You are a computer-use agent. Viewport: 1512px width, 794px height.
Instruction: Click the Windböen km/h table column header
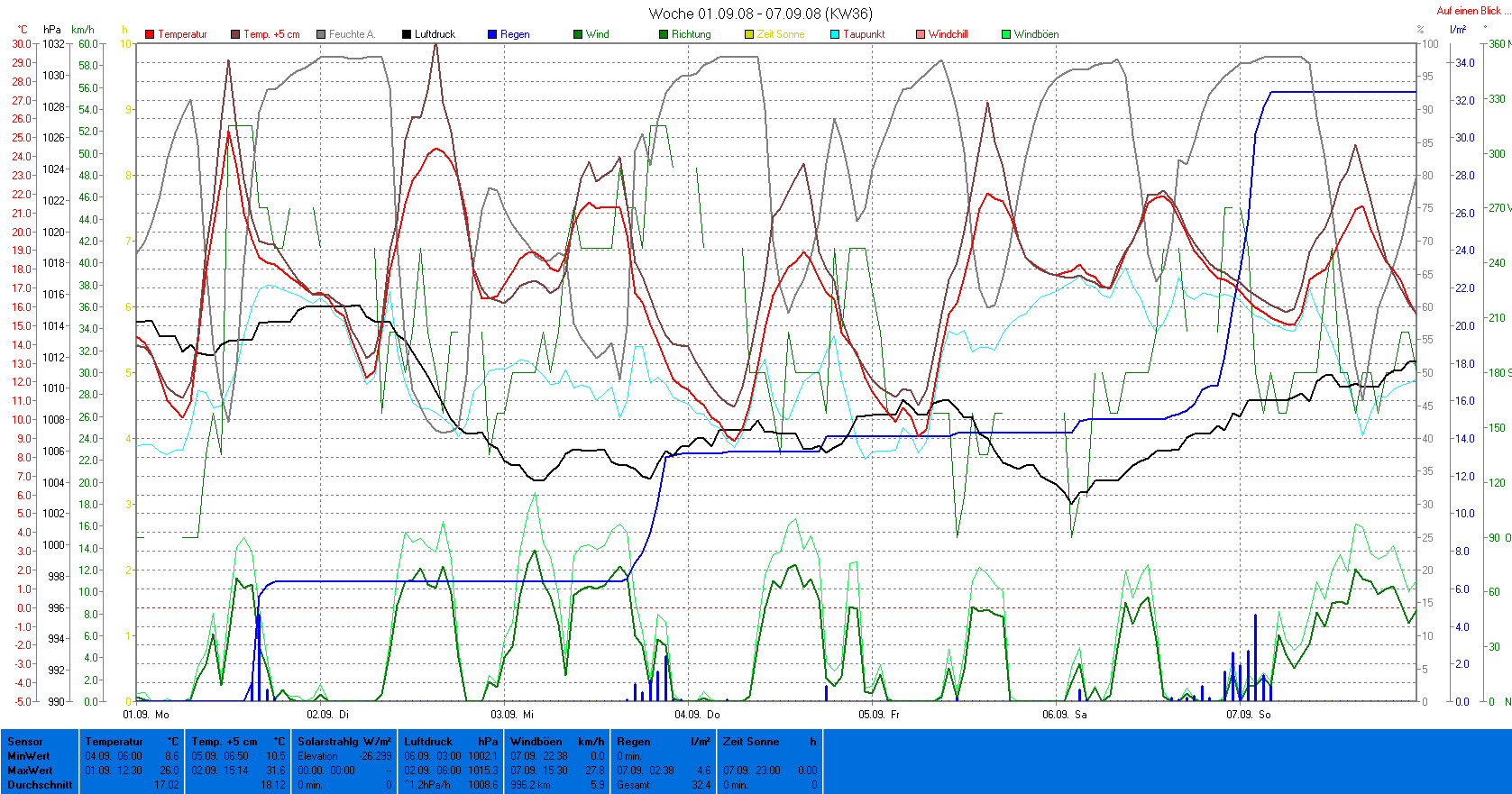[x=556, y=742]
